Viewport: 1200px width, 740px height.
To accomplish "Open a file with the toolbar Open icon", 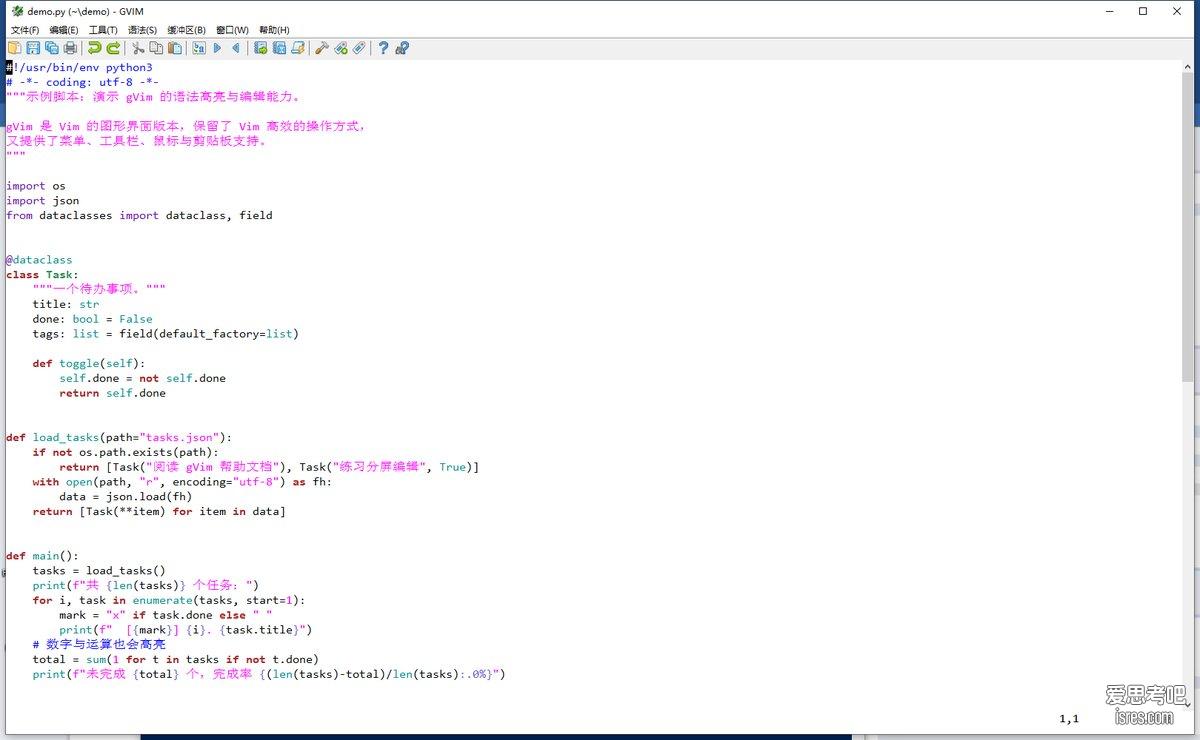I will coord(14,48).
